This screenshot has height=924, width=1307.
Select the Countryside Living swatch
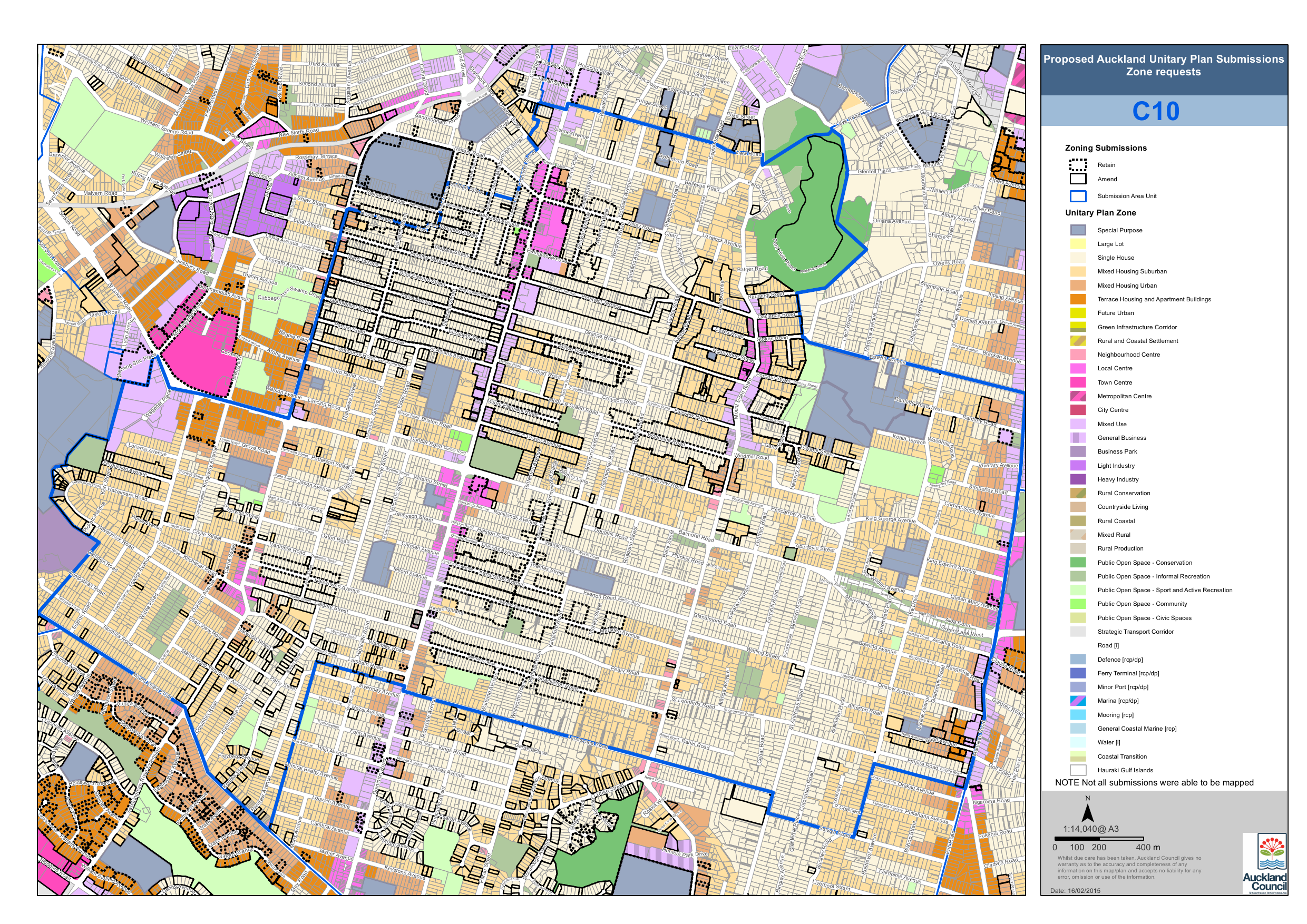coord(1078,507)
